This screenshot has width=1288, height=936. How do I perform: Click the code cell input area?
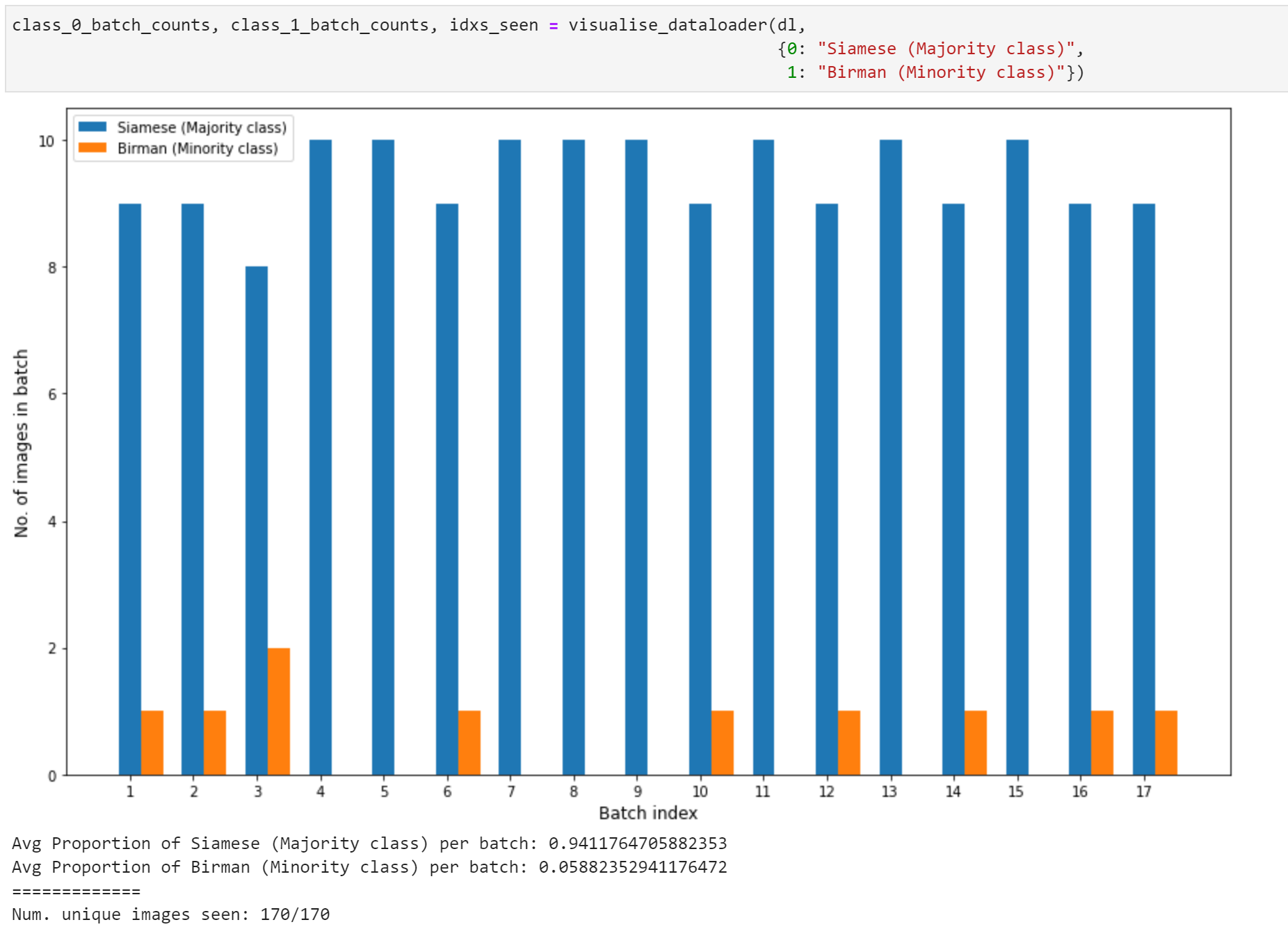647,49
